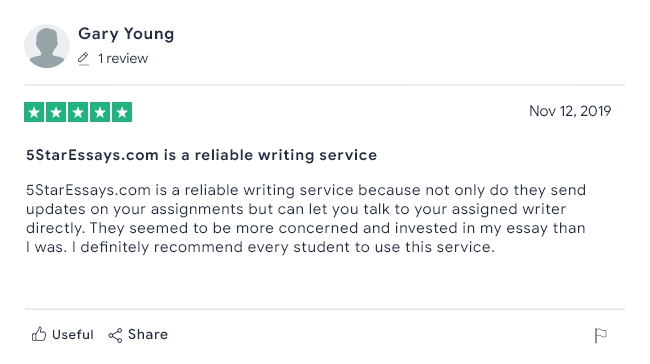
Task: Click the pencil review-count icon
Action: click(83, 59)
